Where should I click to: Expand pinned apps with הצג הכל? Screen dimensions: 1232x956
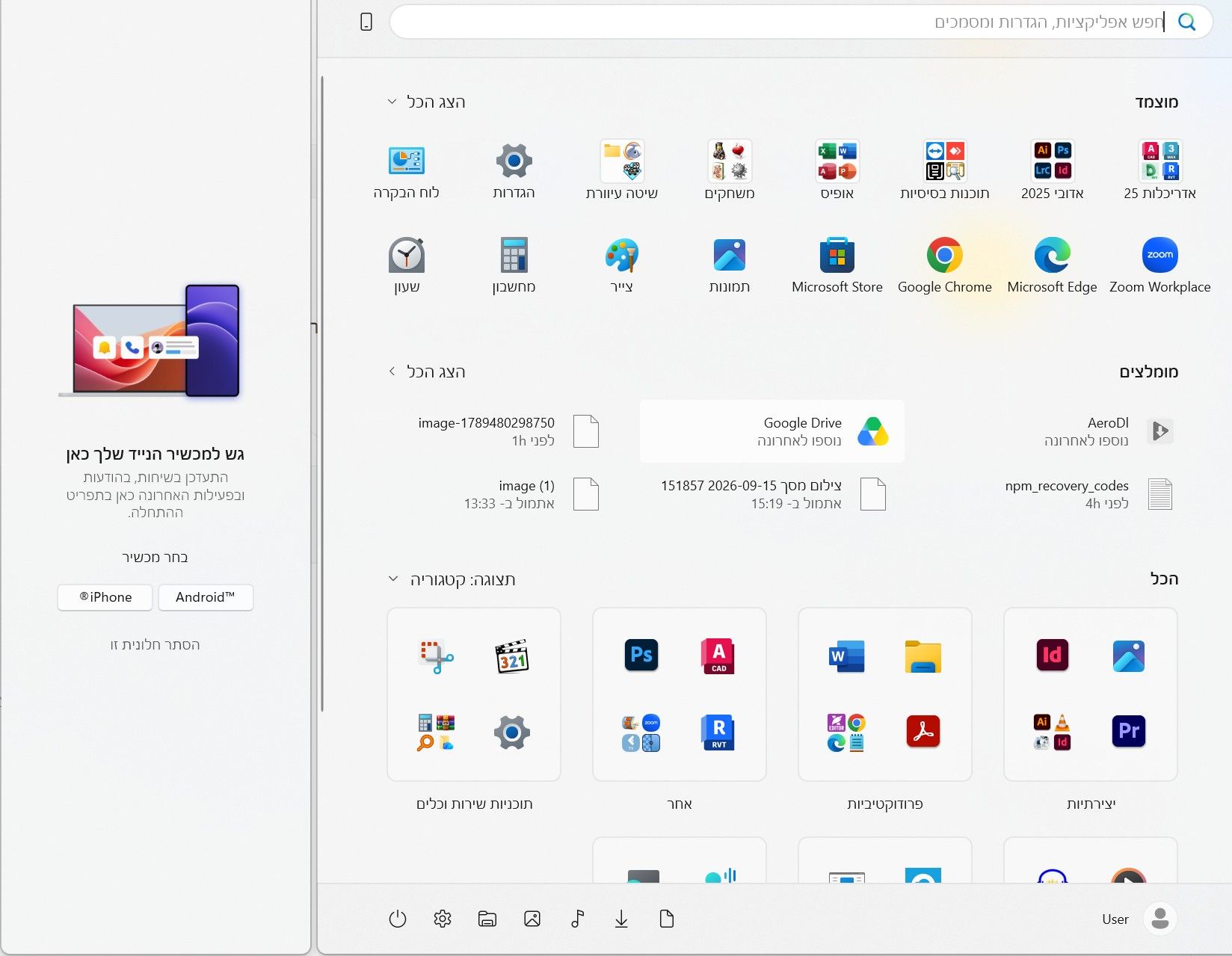point(426,102)
